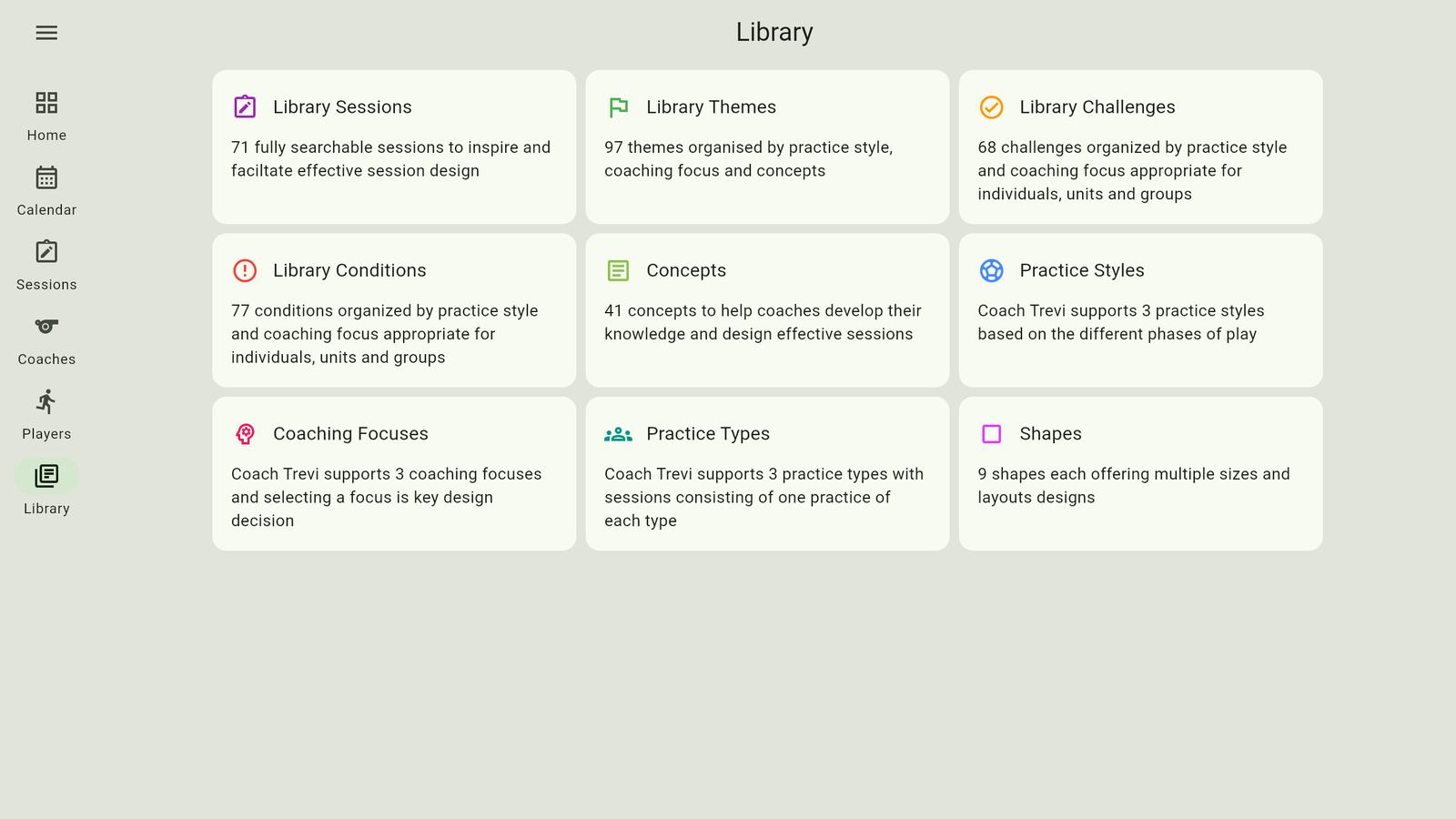The image size is (1456, 819).
Task: Click the red alert Conditions icon
Action: pos(245,270)
